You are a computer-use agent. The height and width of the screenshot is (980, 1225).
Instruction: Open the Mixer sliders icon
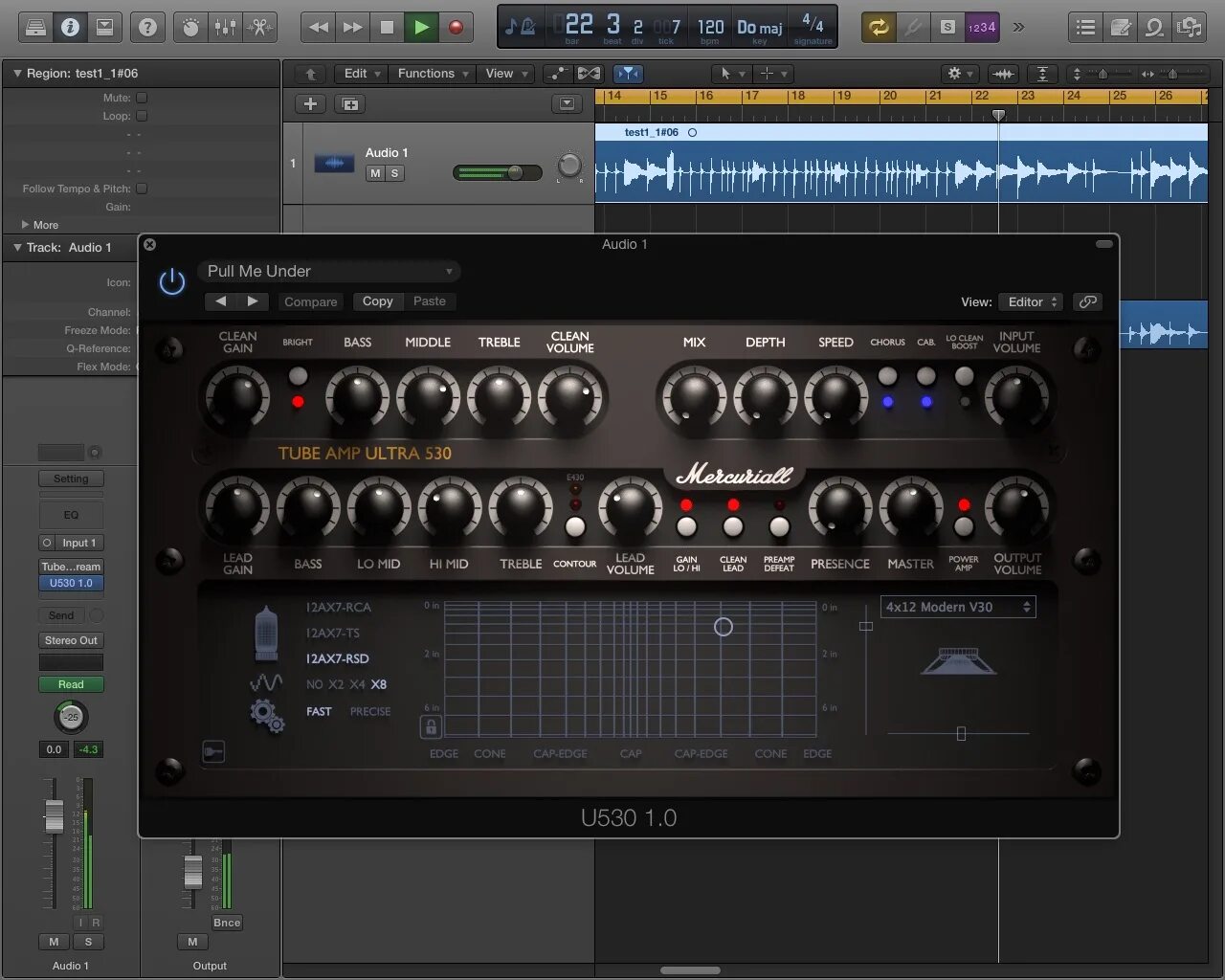pos(226,27)
